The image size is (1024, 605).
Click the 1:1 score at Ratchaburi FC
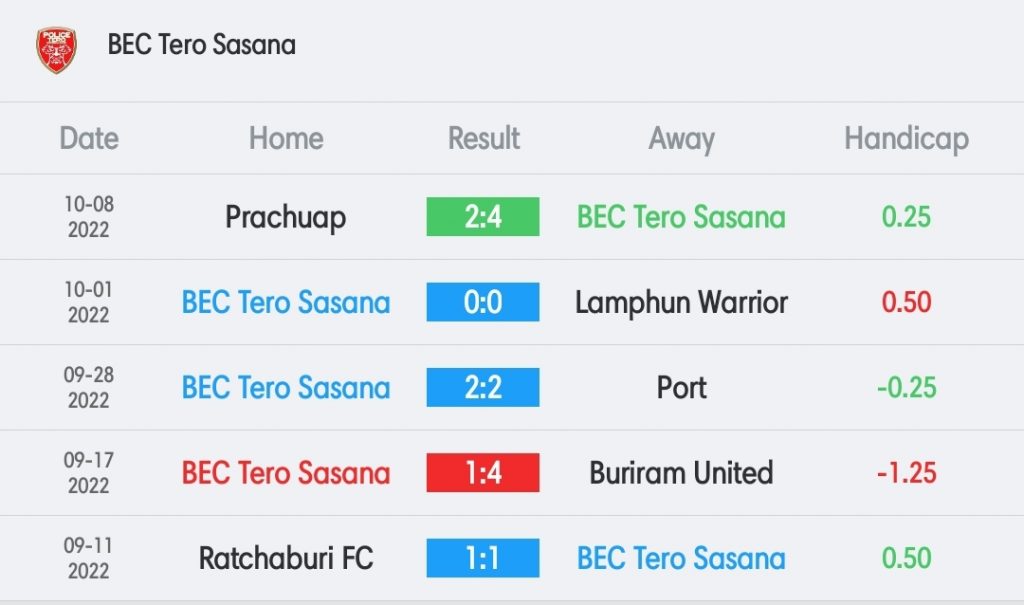pyautogui.click(x=483, y=558)
